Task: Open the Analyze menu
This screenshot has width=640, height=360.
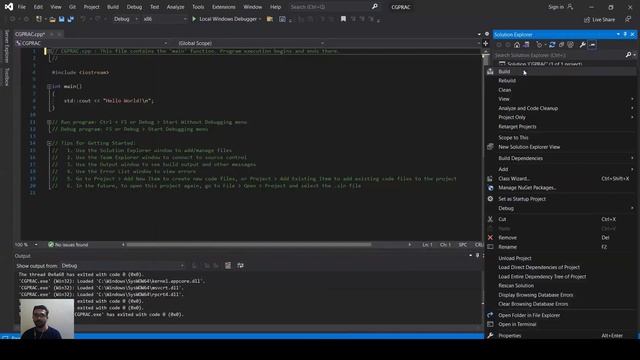Action: tap(176, 7)
